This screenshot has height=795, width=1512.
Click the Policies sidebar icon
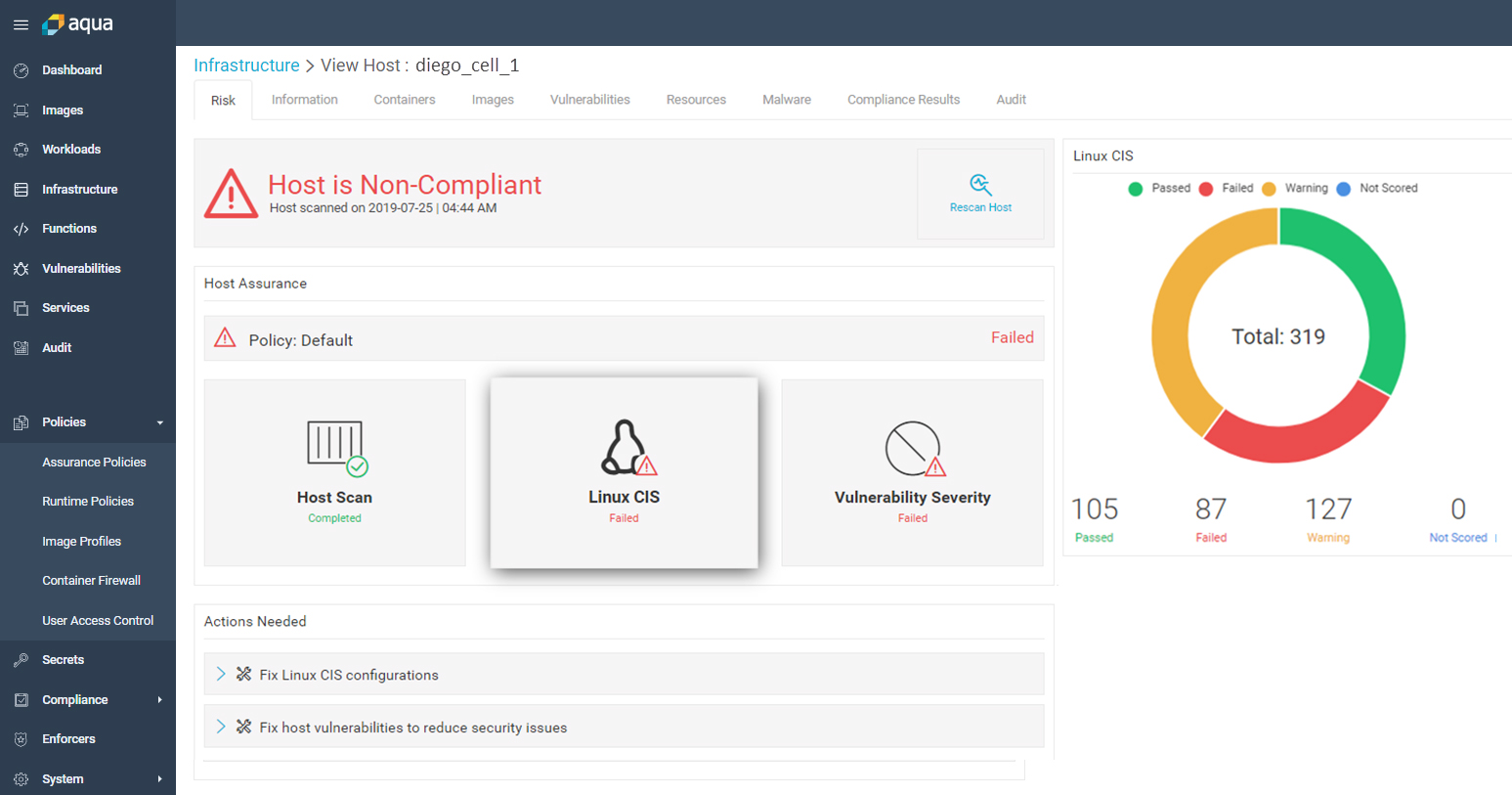(21, 422)
